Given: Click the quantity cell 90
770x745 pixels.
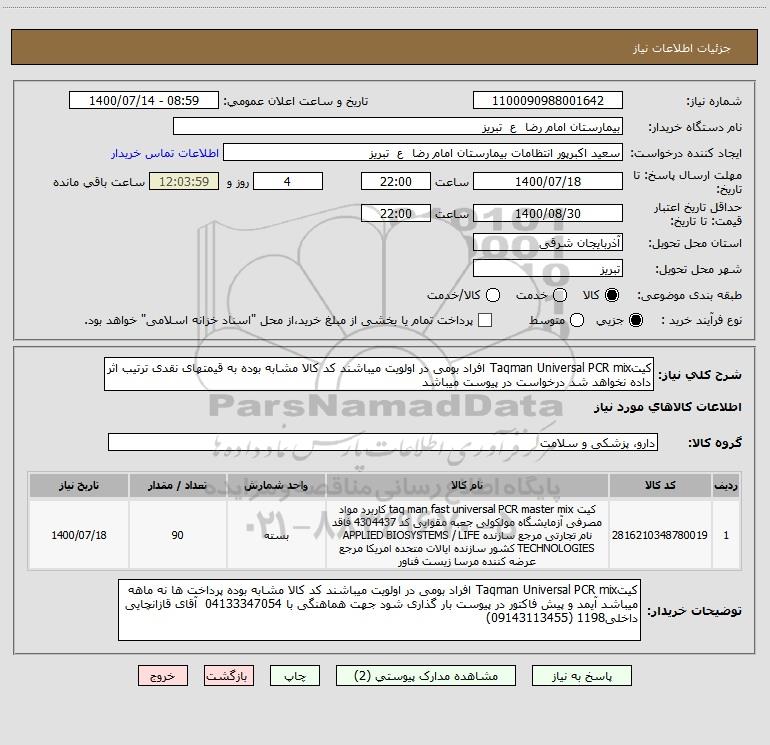Looking at the screenshot, I should click(x=178, y=535).
